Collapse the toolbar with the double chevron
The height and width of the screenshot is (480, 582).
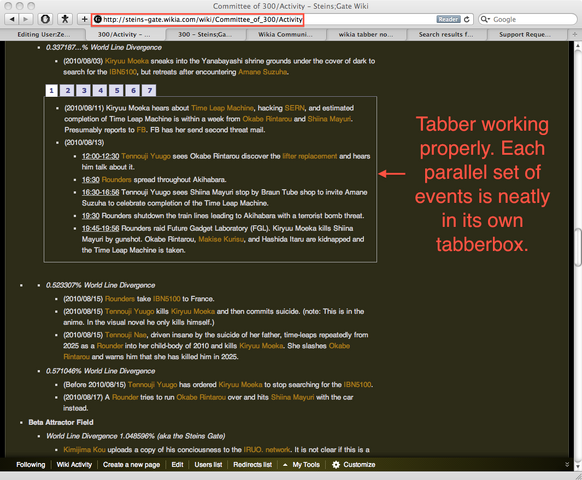[567, 464]
